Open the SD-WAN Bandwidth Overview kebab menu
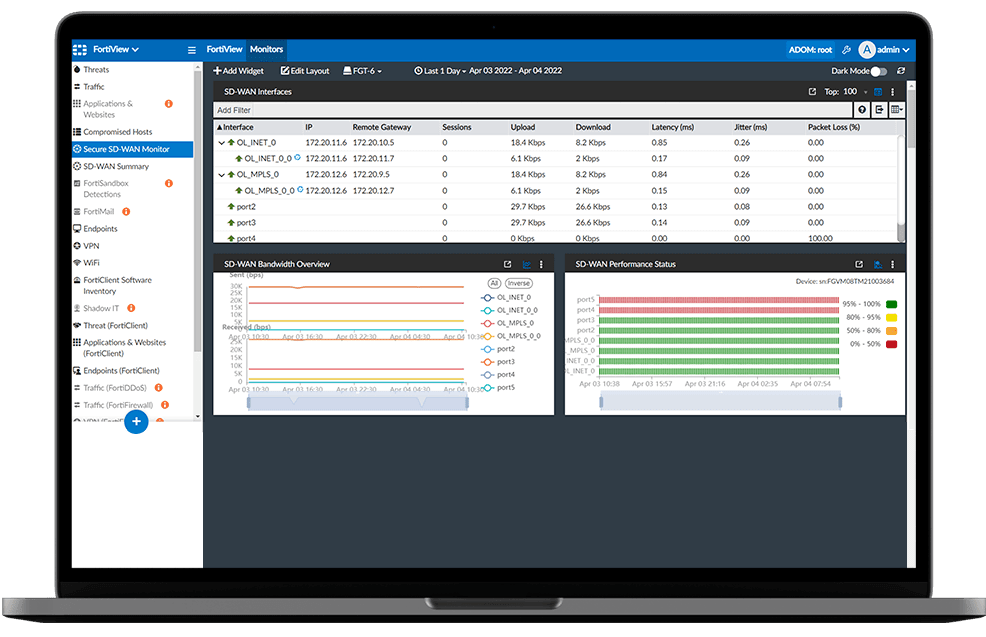 point(541,265)
